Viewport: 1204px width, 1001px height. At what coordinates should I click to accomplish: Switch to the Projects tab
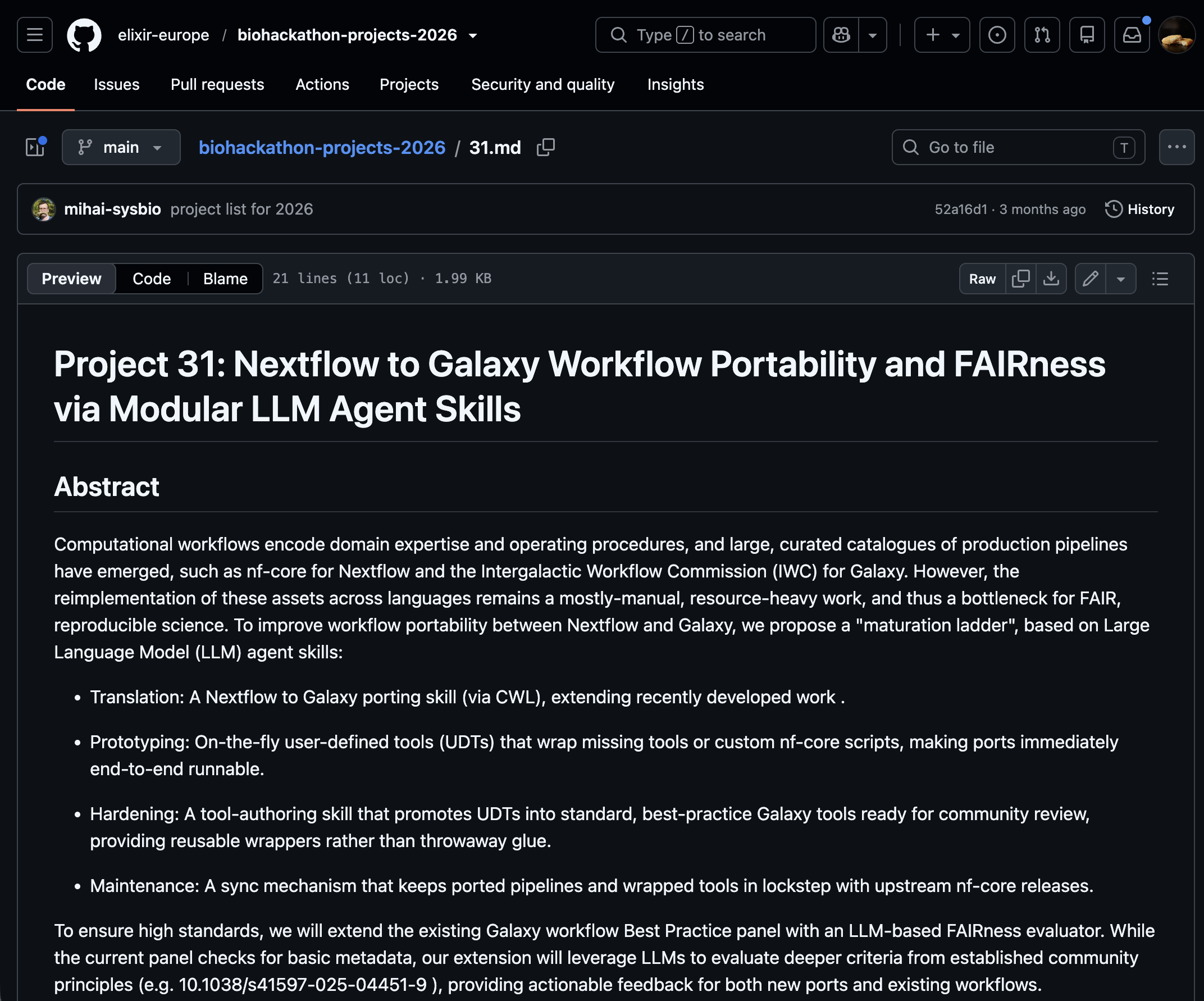pyautogui.click(x=409, y=84)
